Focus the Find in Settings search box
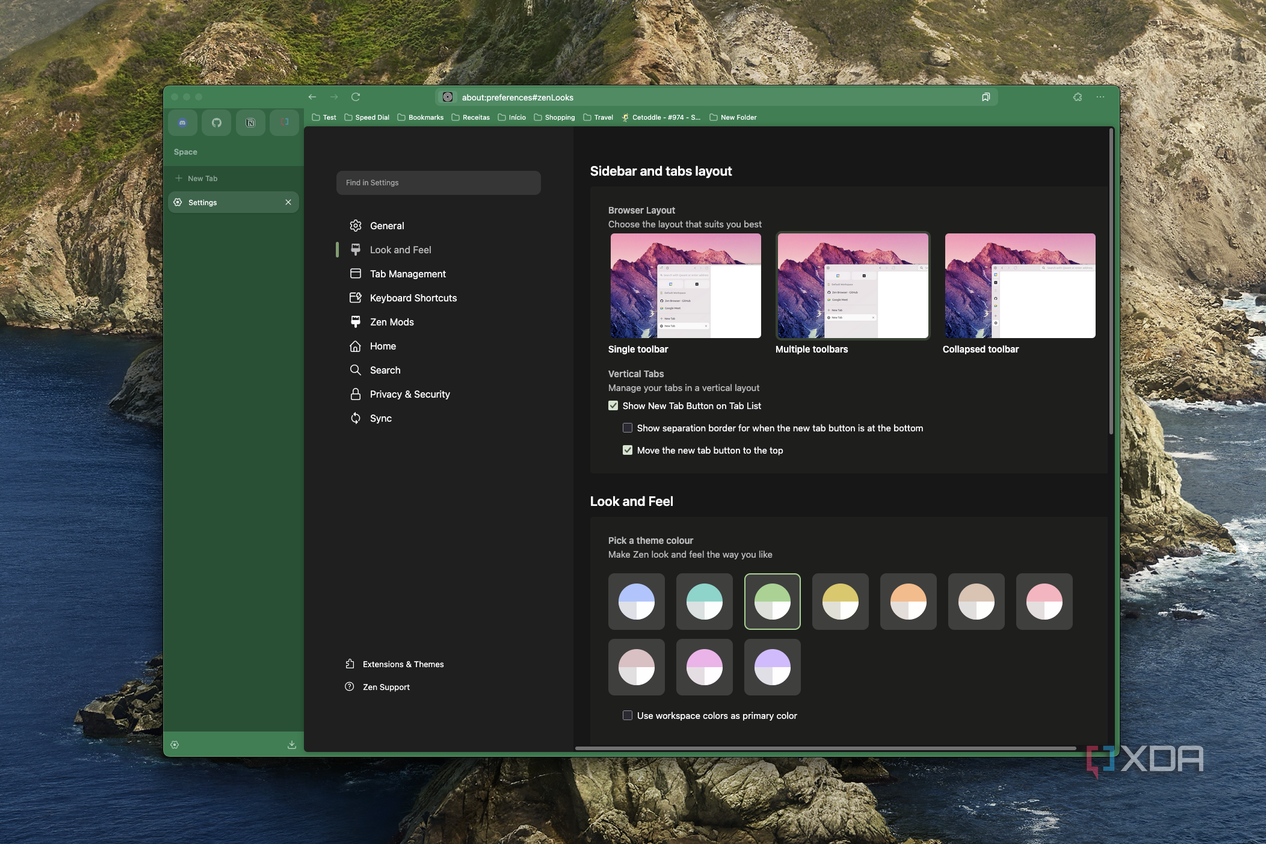Image resolution: width=1266 pixels, height=844 pixels. point(438,183)
